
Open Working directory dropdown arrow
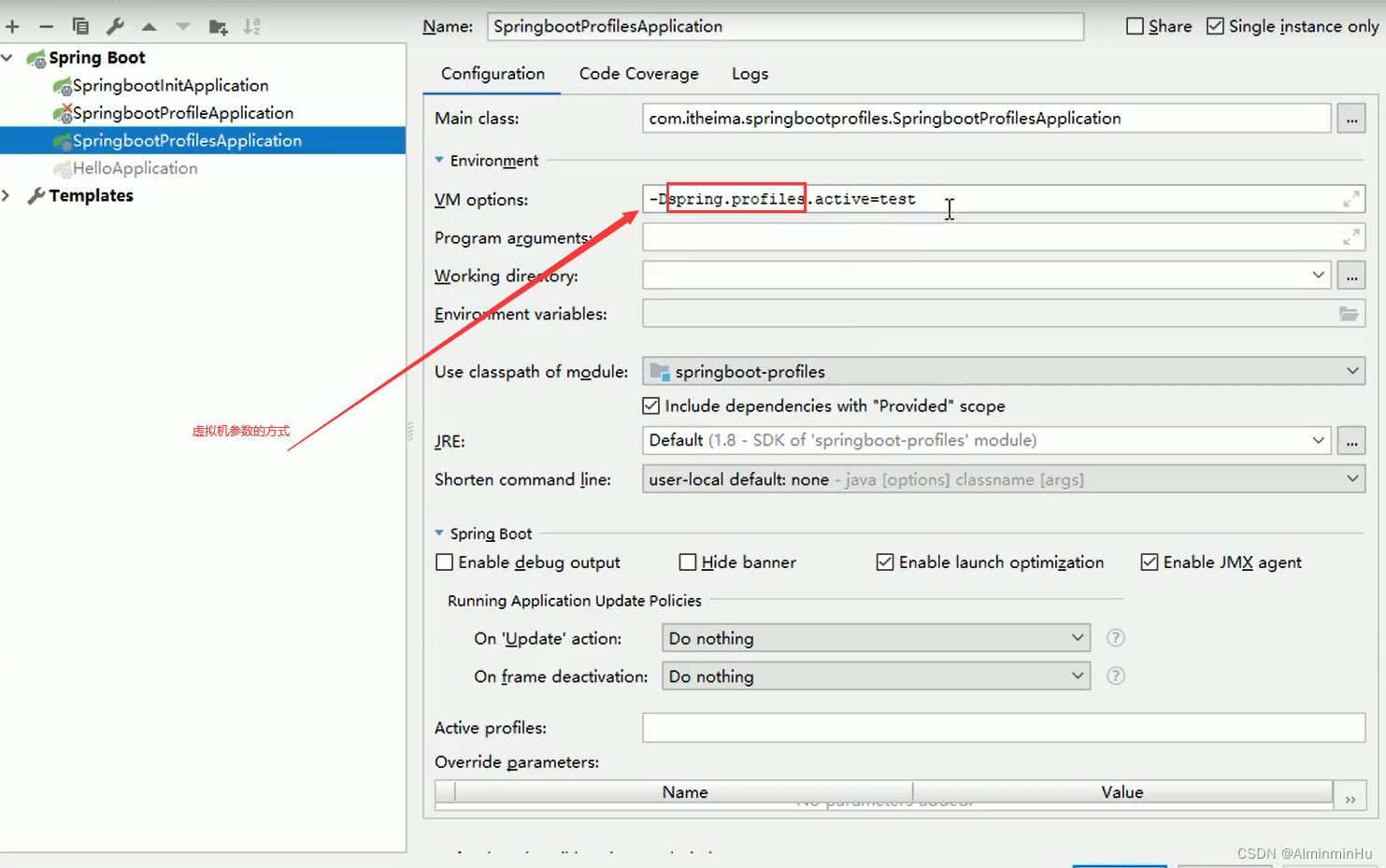tap(1318, 276)
